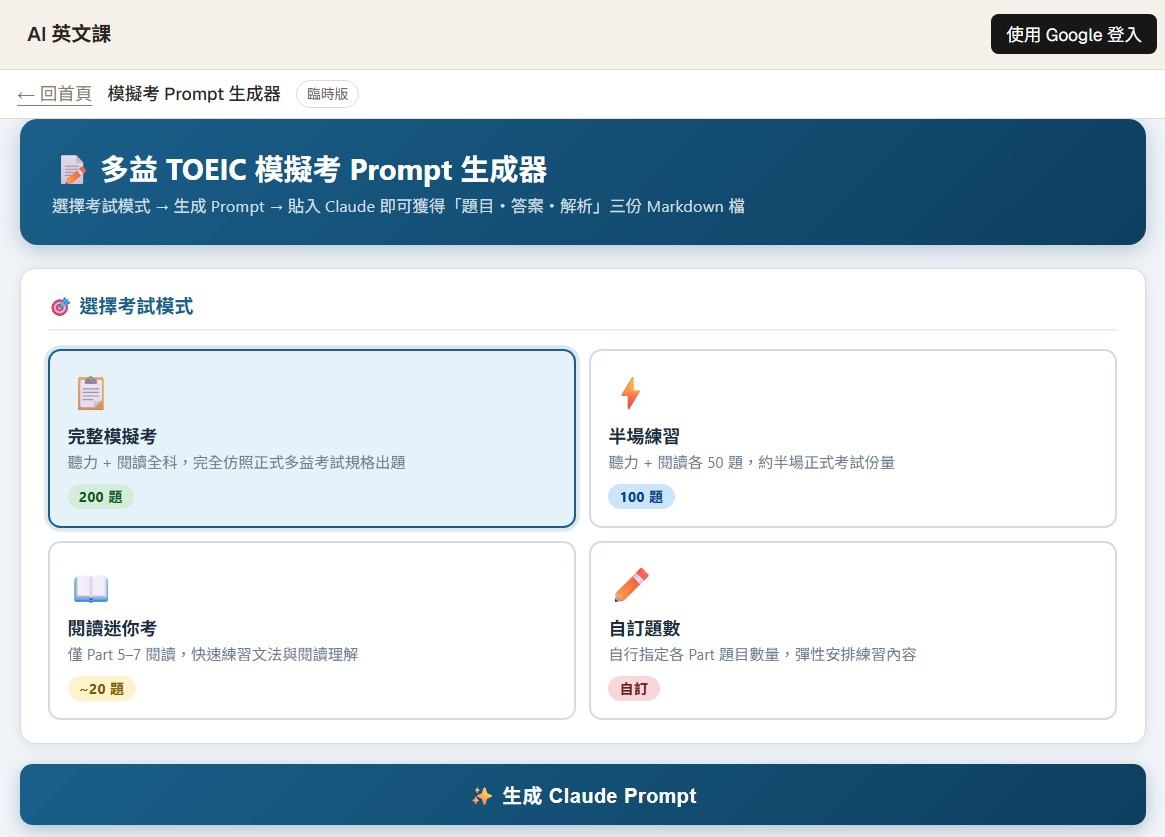Click the 自訂 badge

tap(634, 689)
